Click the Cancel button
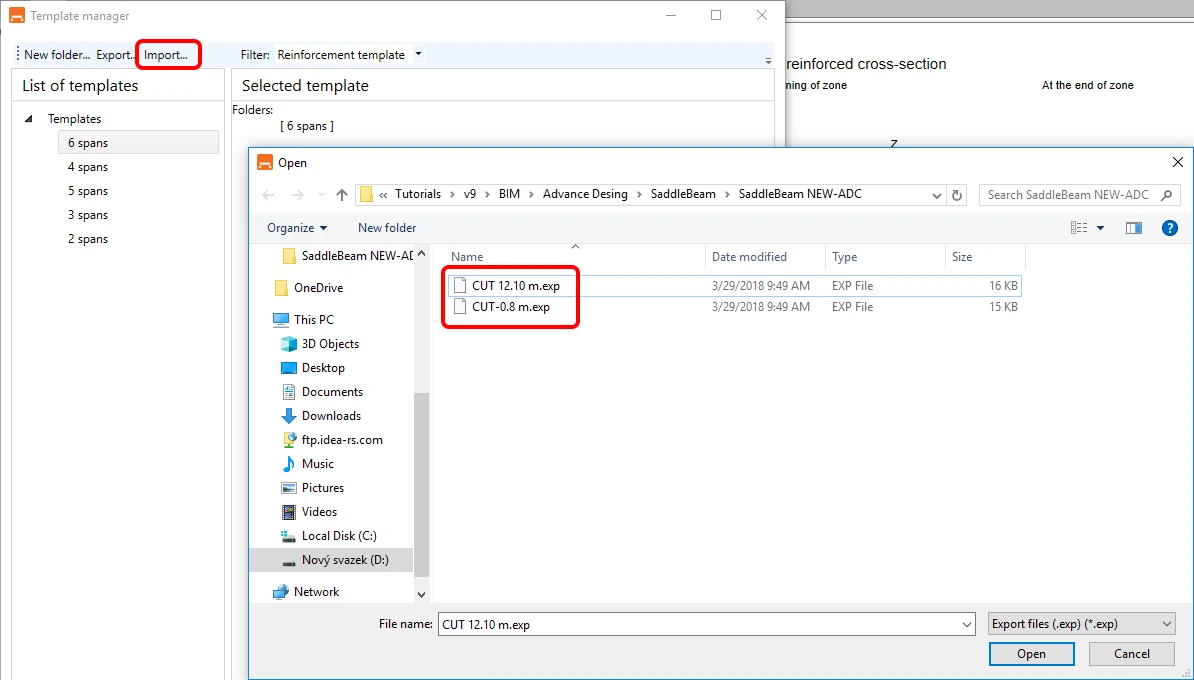The image size is (1194, 680). tap(1132, 653)
